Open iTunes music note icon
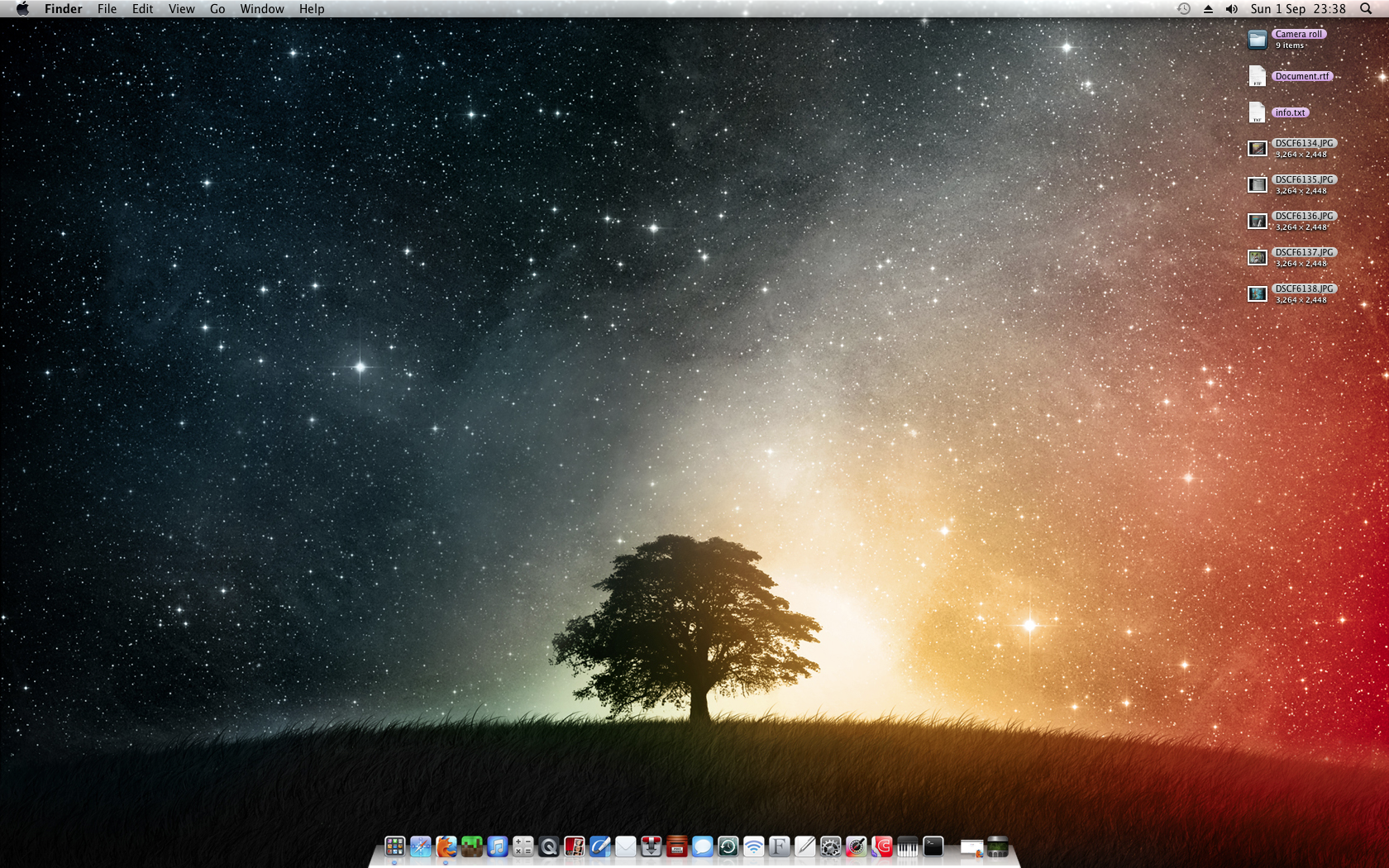This screenshot has width=1389, height=868. 498,847
